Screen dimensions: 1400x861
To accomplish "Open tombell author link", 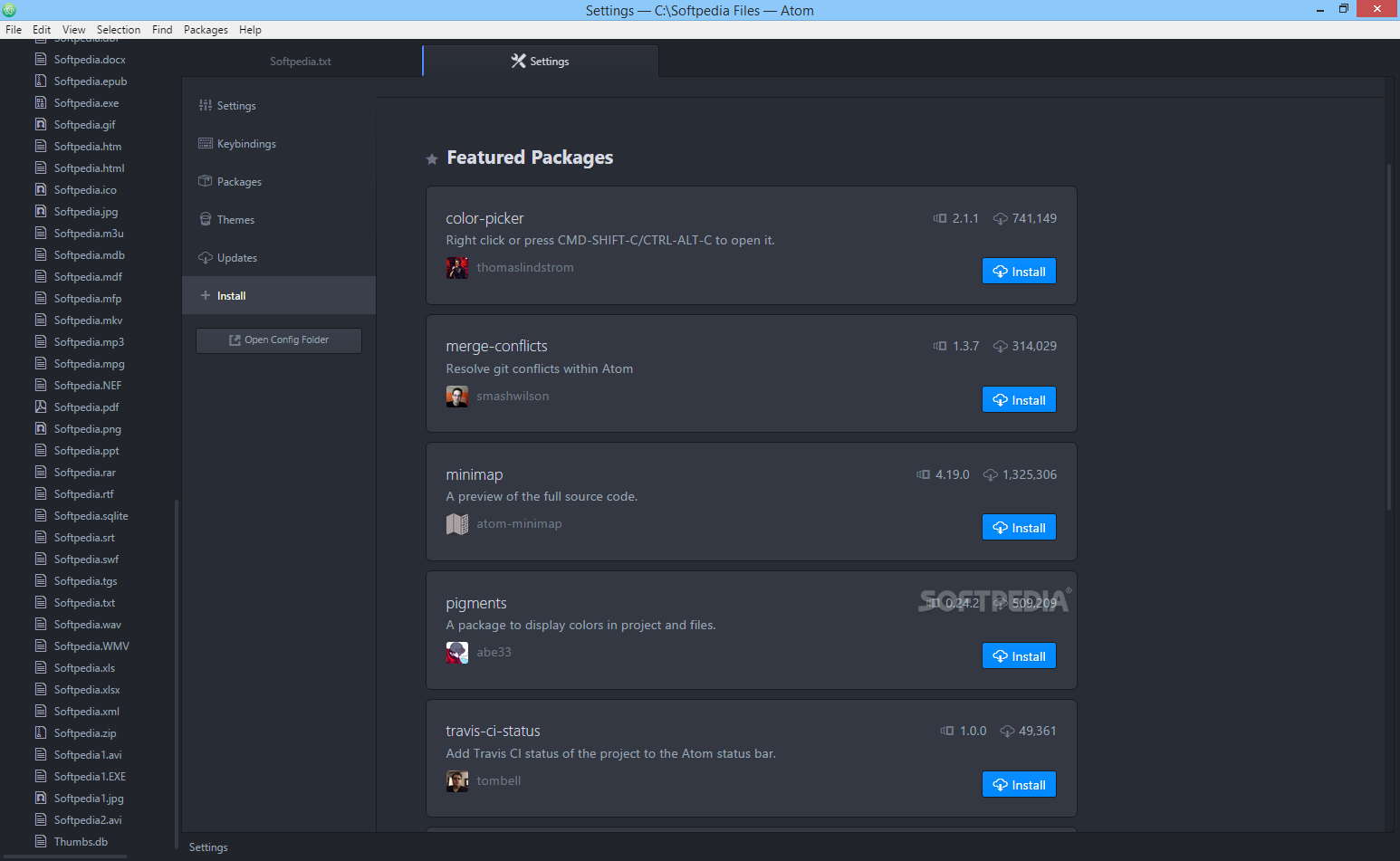I will (499, 781).
